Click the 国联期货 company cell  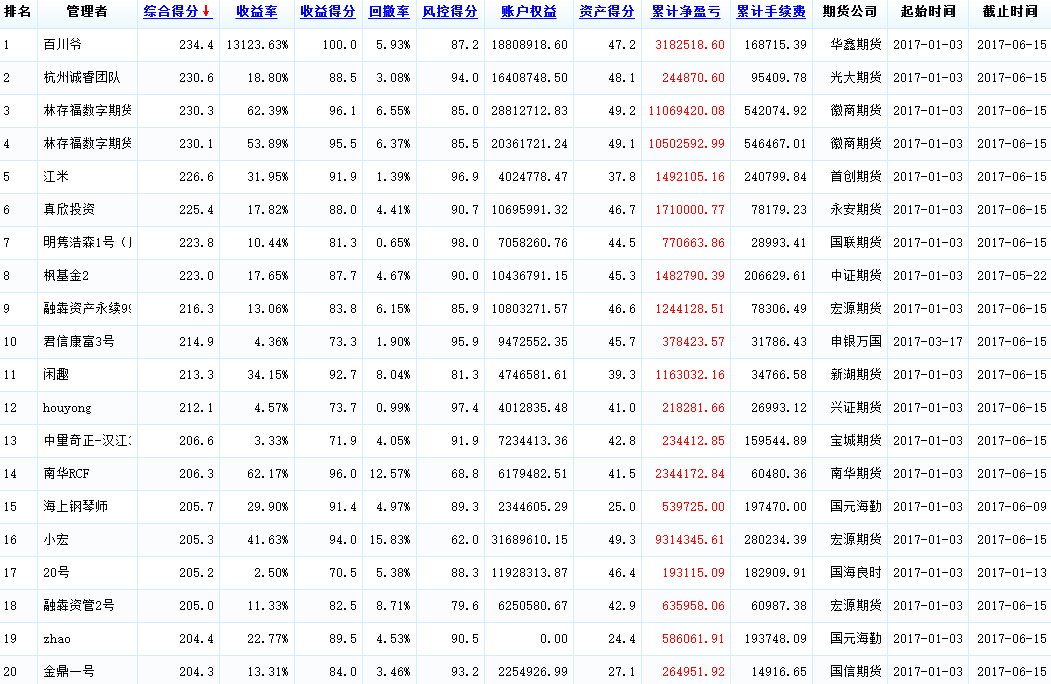[856, 242]
